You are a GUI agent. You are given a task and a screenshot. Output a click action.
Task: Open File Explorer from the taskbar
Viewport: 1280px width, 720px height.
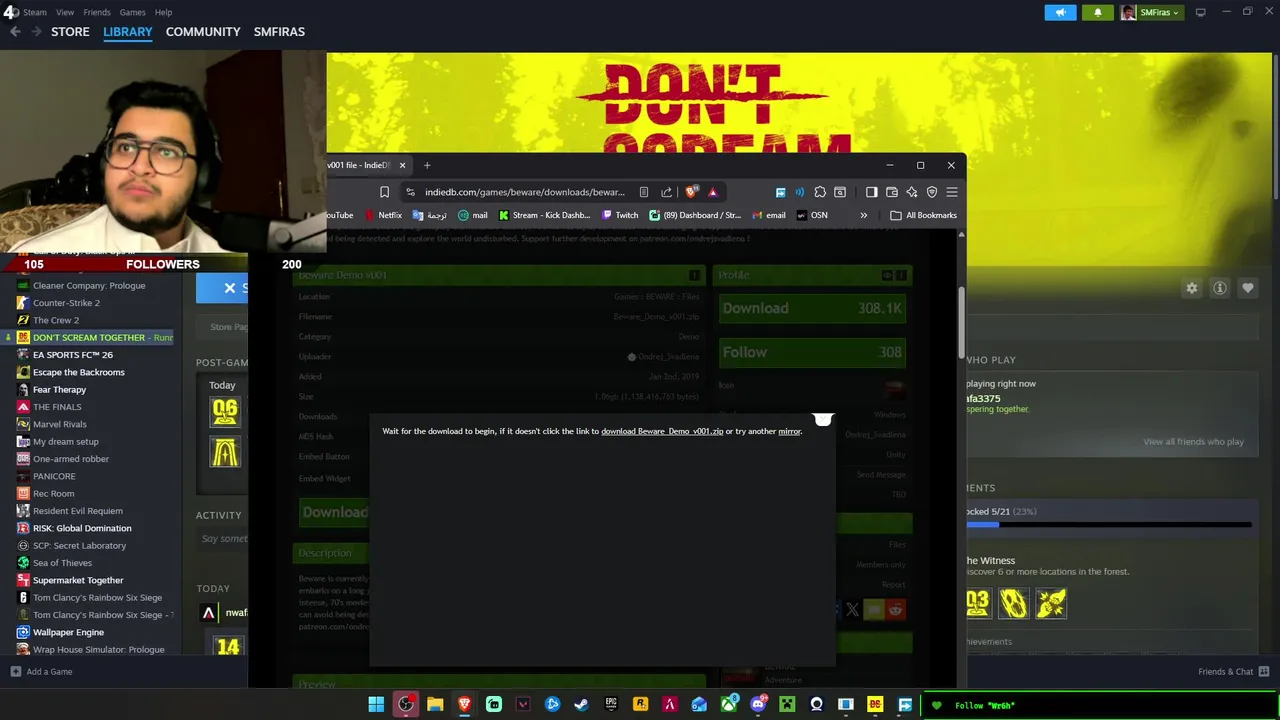click(x=435, y=704)
